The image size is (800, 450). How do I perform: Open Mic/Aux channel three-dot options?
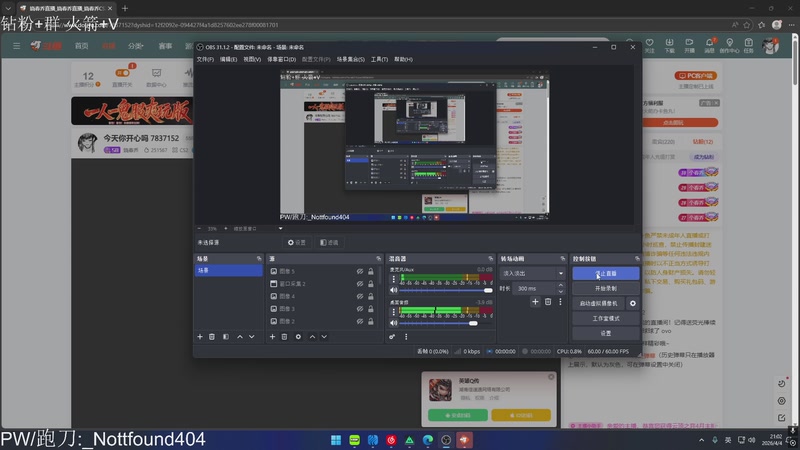393,279
